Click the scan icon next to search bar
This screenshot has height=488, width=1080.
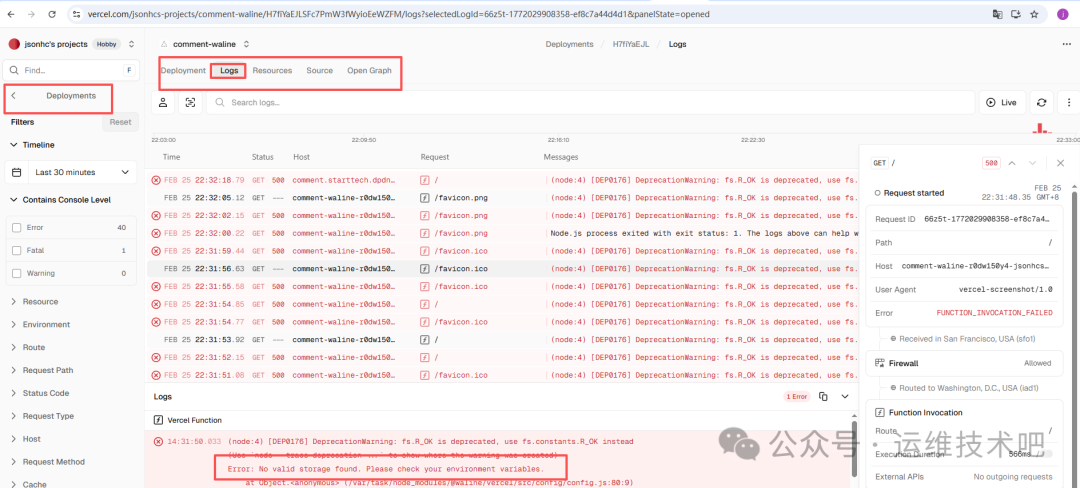(x=189, y=102)
